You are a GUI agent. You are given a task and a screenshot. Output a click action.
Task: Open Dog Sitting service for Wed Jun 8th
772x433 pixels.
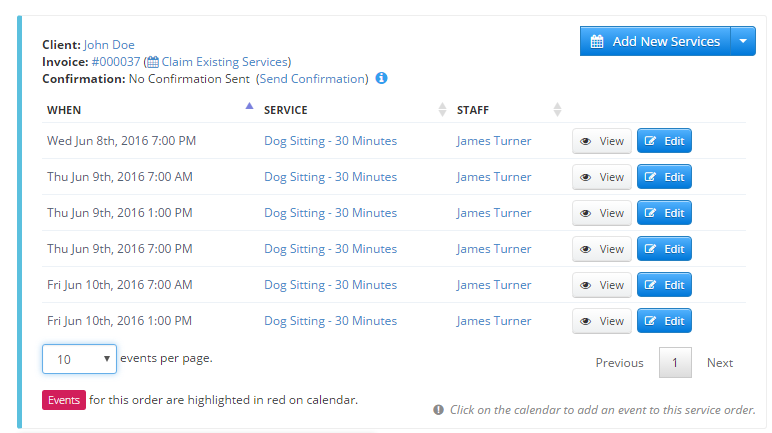[x=330, y=141]
